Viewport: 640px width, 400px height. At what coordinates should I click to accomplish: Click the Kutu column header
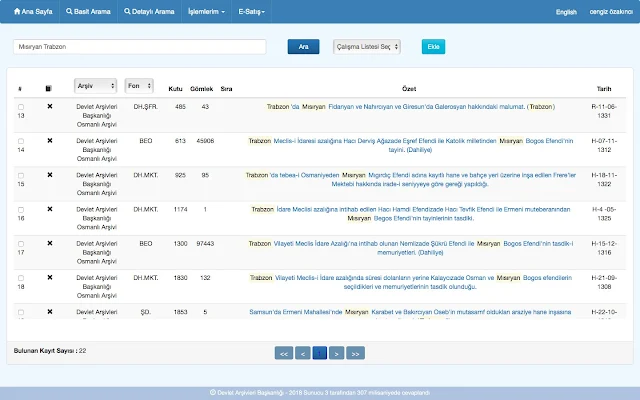pyautogui.click(x=176, y=89)
